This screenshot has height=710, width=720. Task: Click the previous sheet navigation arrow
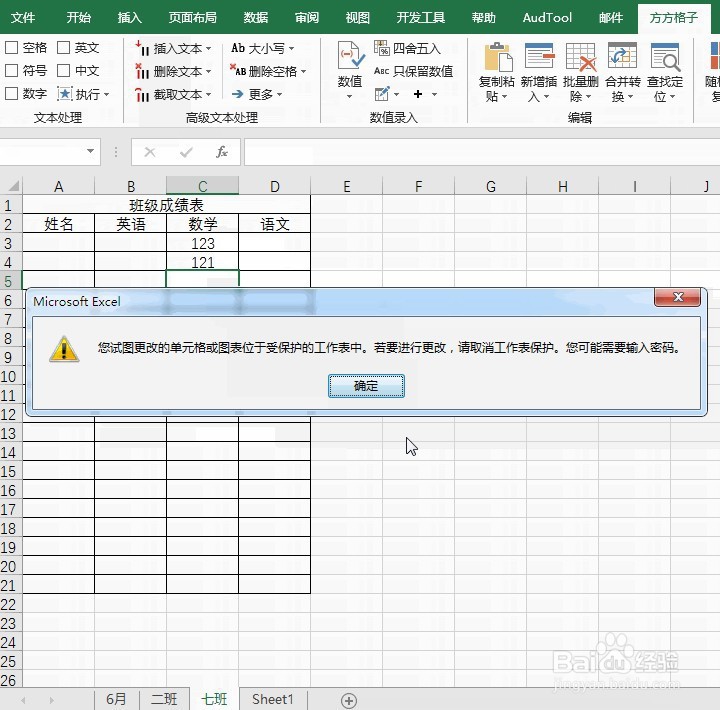(x=23, y=700)
